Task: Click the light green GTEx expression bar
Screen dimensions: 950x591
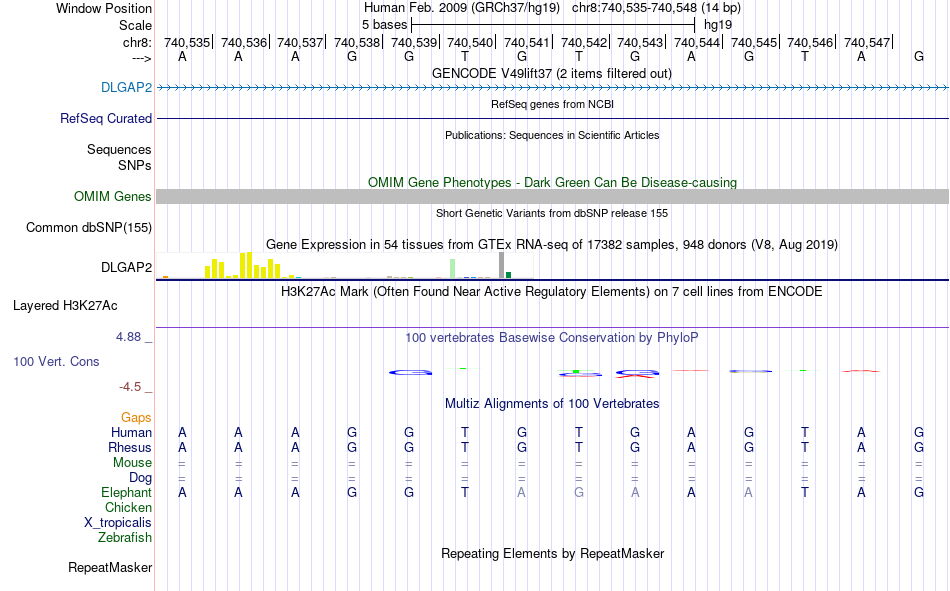Action: click(x=453, y=269)
